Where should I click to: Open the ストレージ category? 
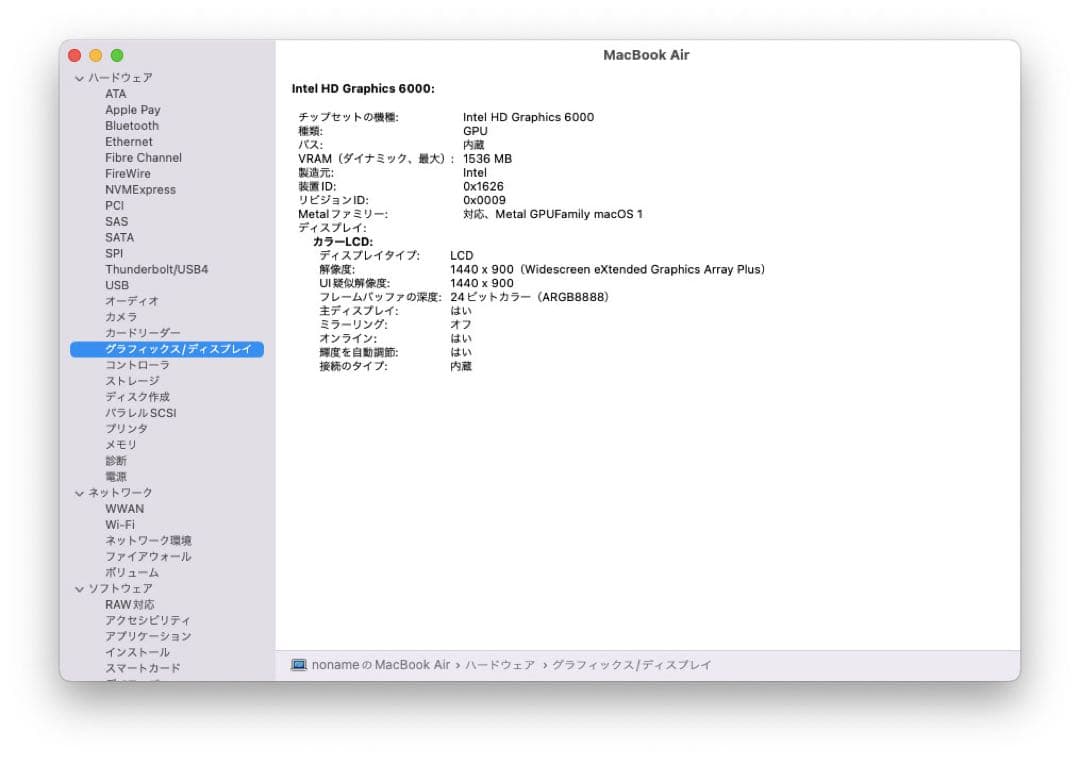[132, 380]
